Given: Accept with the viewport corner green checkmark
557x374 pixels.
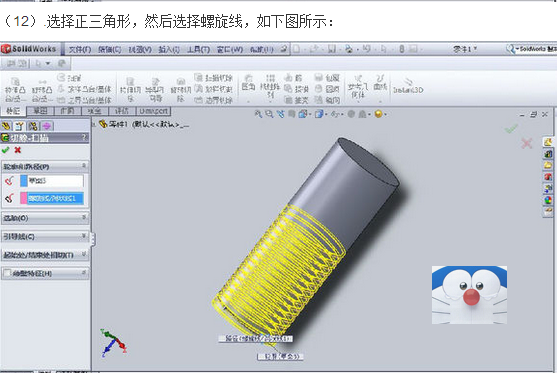Looking at the screenshot, I should click(x=511, y=129).
